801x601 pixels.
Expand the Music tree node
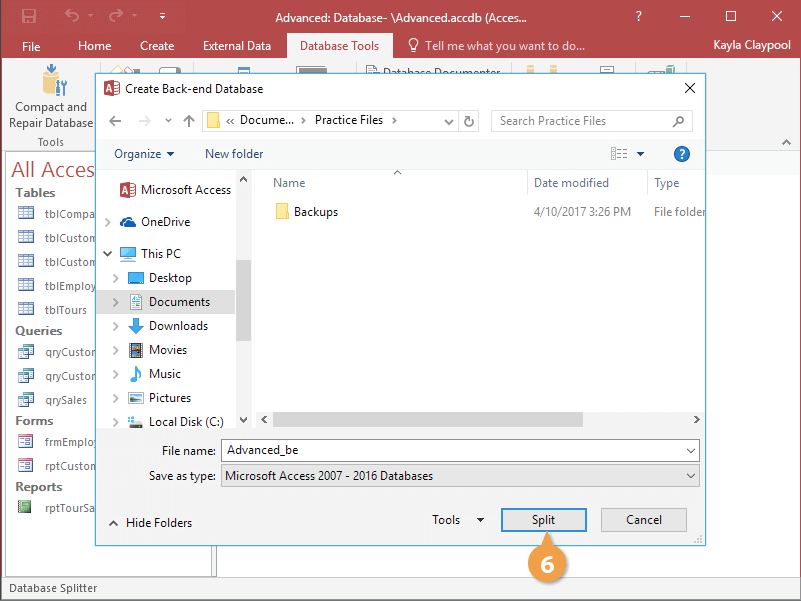click(x=115, y=374)
